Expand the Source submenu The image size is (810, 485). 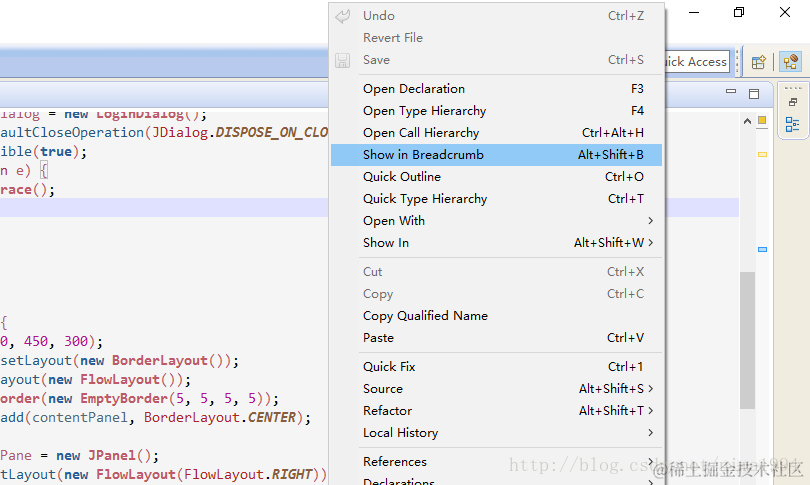[496, 389]
